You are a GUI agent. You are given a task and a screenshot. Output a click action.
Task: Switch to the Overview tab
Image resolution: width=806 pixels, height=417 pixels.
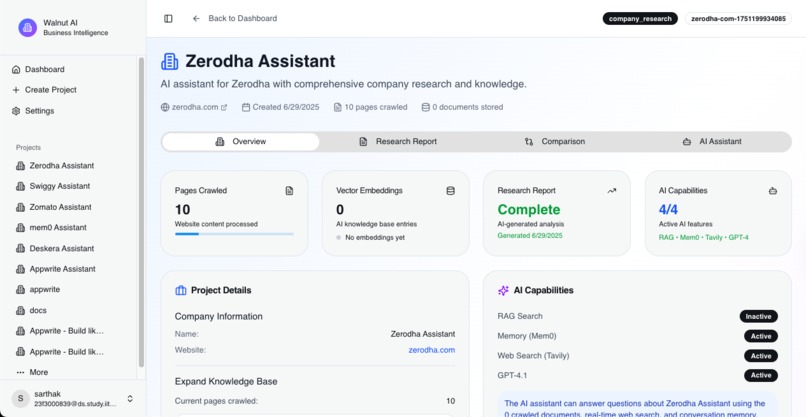click(241, 142)
